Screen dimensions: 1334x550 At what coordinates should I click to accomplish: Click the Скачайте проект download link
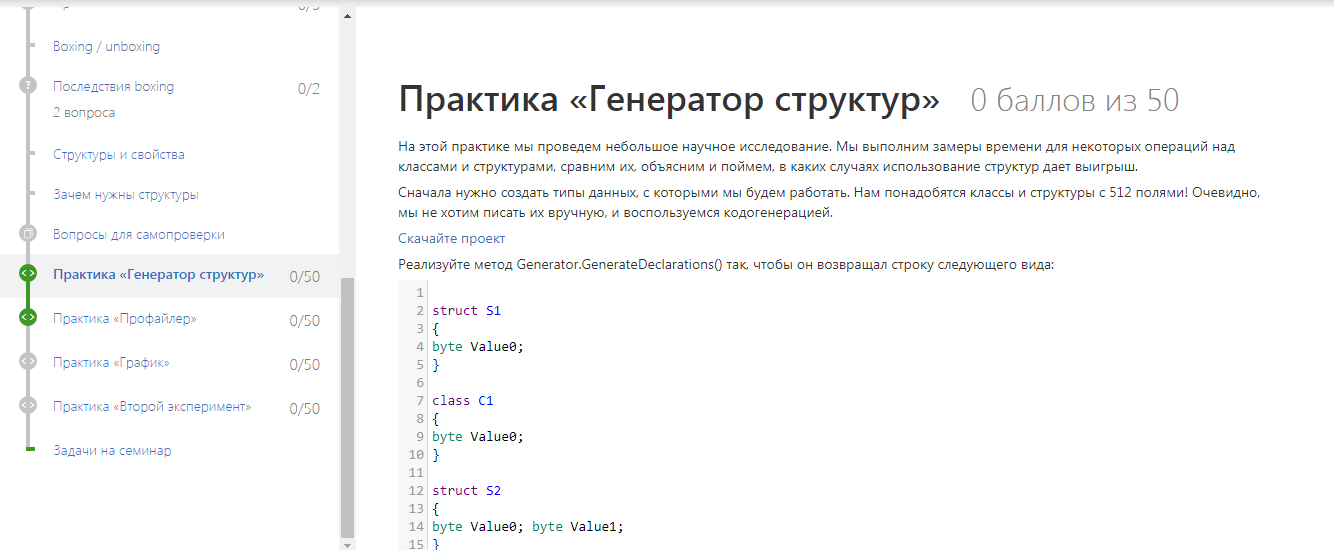pos(451,239)
